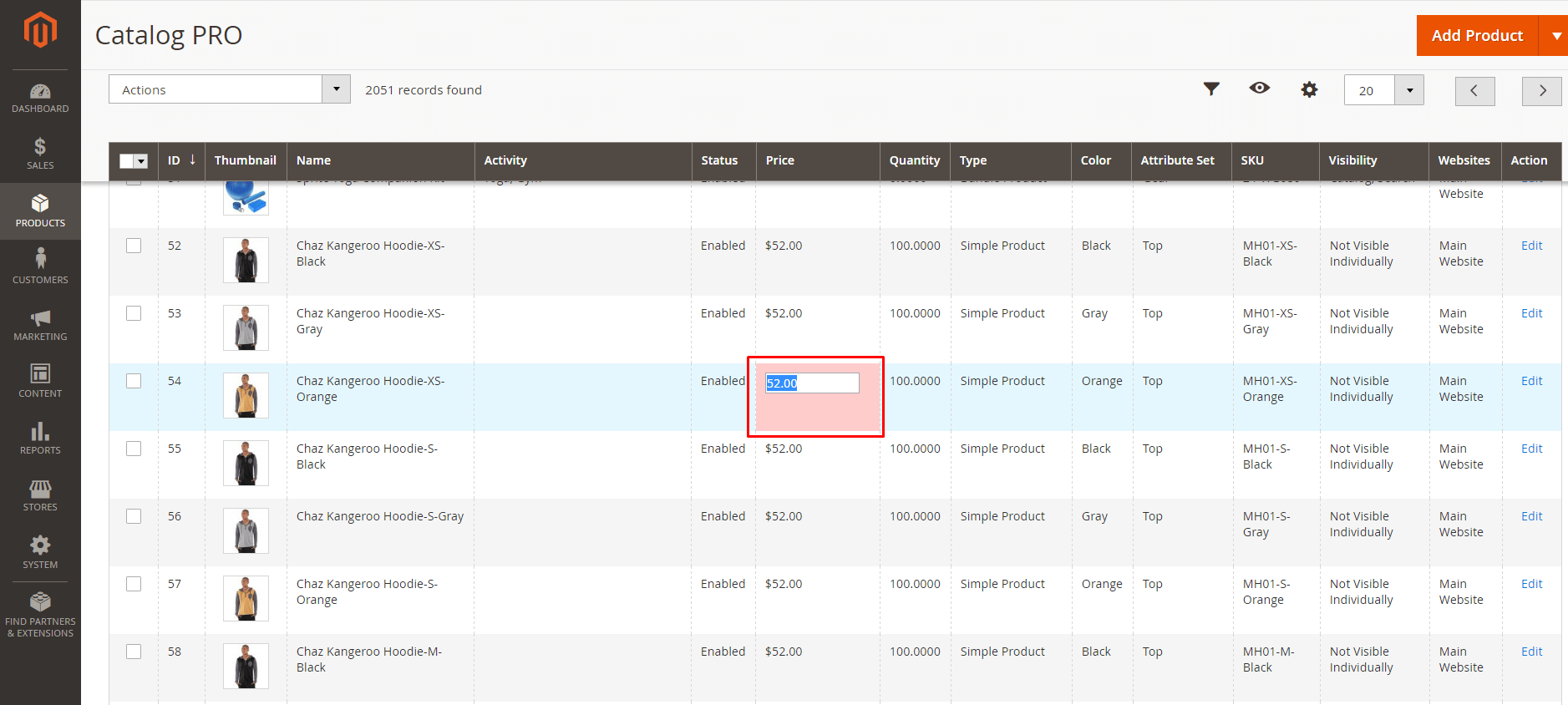Open Marketing in the sidebar
This screenshot has height=705, width=1568.
click(40, 325)
